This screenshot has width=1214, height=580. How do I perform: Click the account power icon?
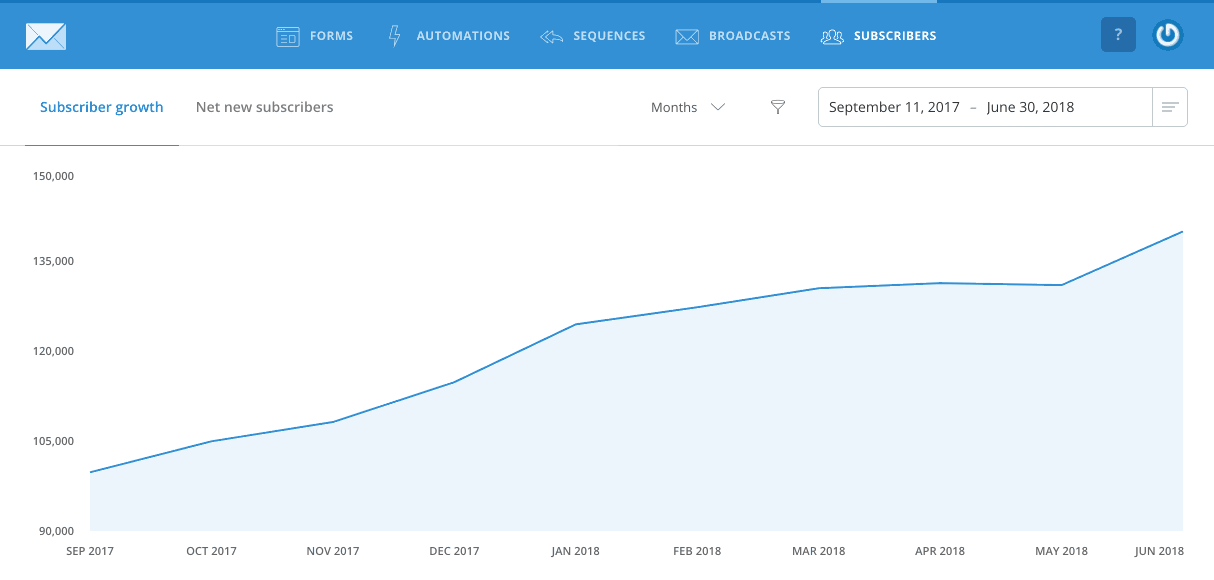tap(1167, 35)
